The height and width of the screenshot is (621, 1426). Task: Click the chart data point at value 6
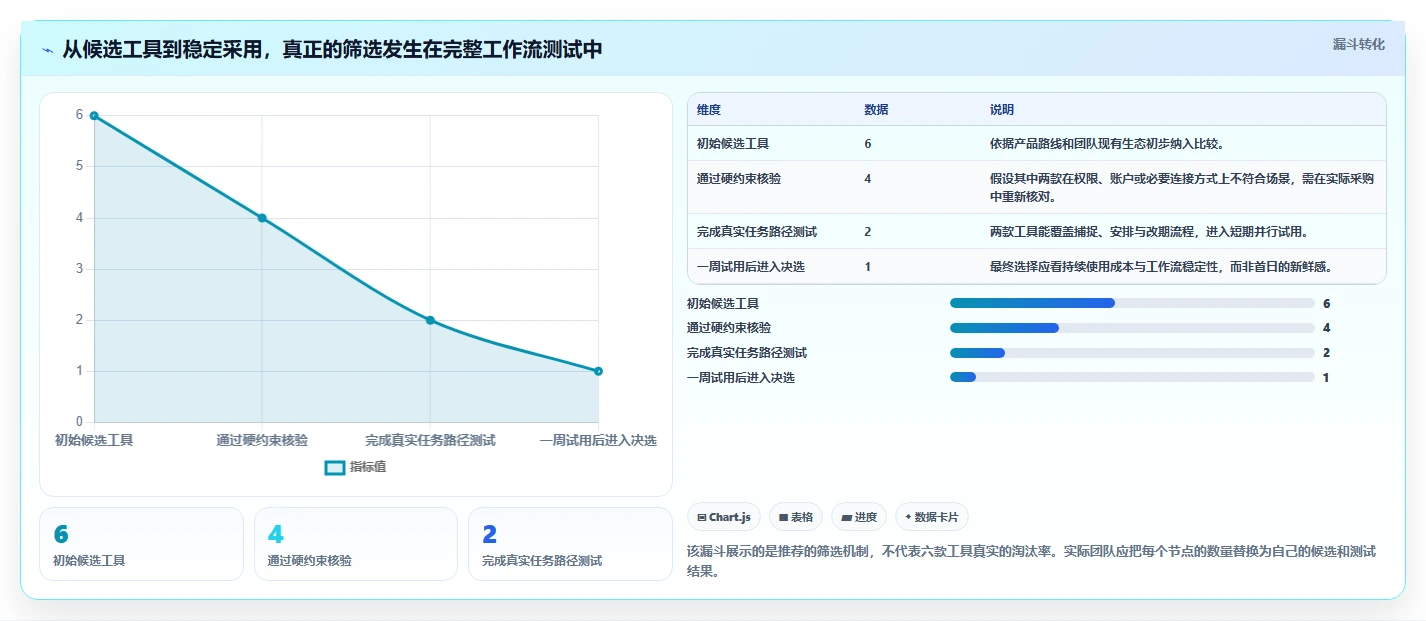pyautogui.click(x=94, y=116)
